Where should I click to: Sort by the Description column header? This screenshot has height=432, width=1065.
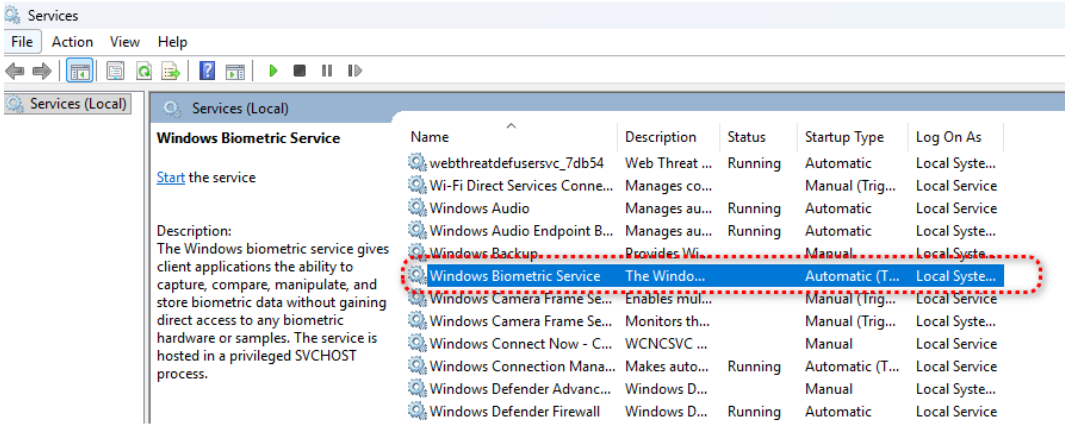click(x=668, y=137)
